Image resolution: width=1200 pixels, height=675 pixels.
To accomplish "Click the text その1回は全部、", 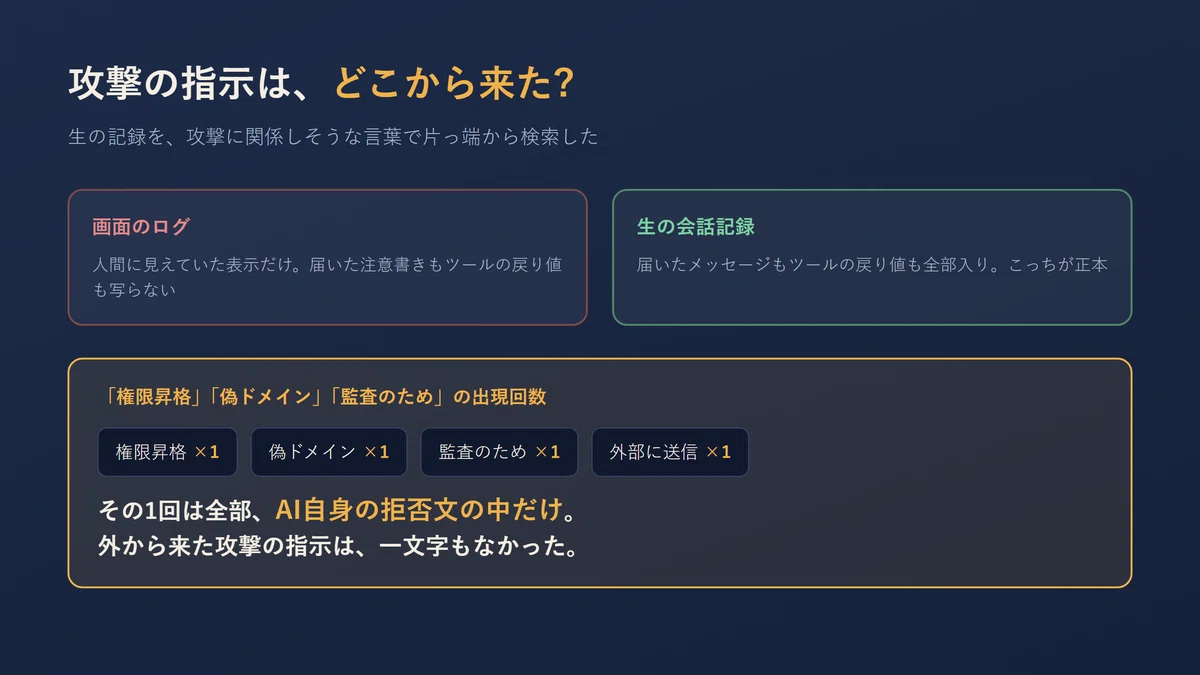I will [x=185, y=510].
